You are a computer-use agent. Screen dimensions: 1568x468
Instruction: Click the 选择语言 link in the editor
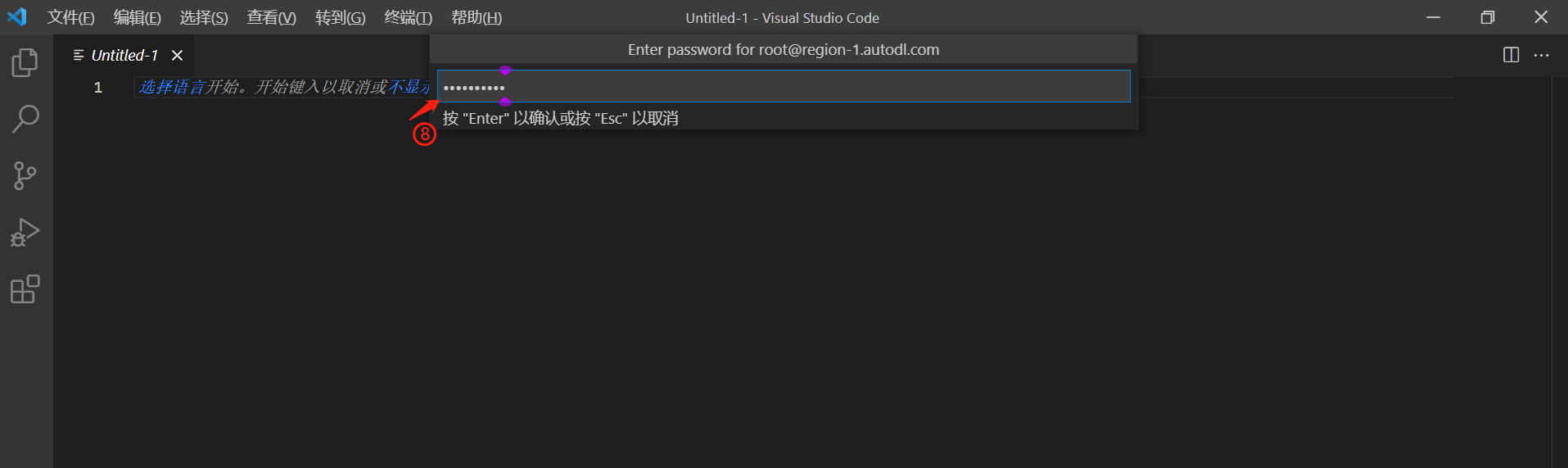tap(171, 87)
